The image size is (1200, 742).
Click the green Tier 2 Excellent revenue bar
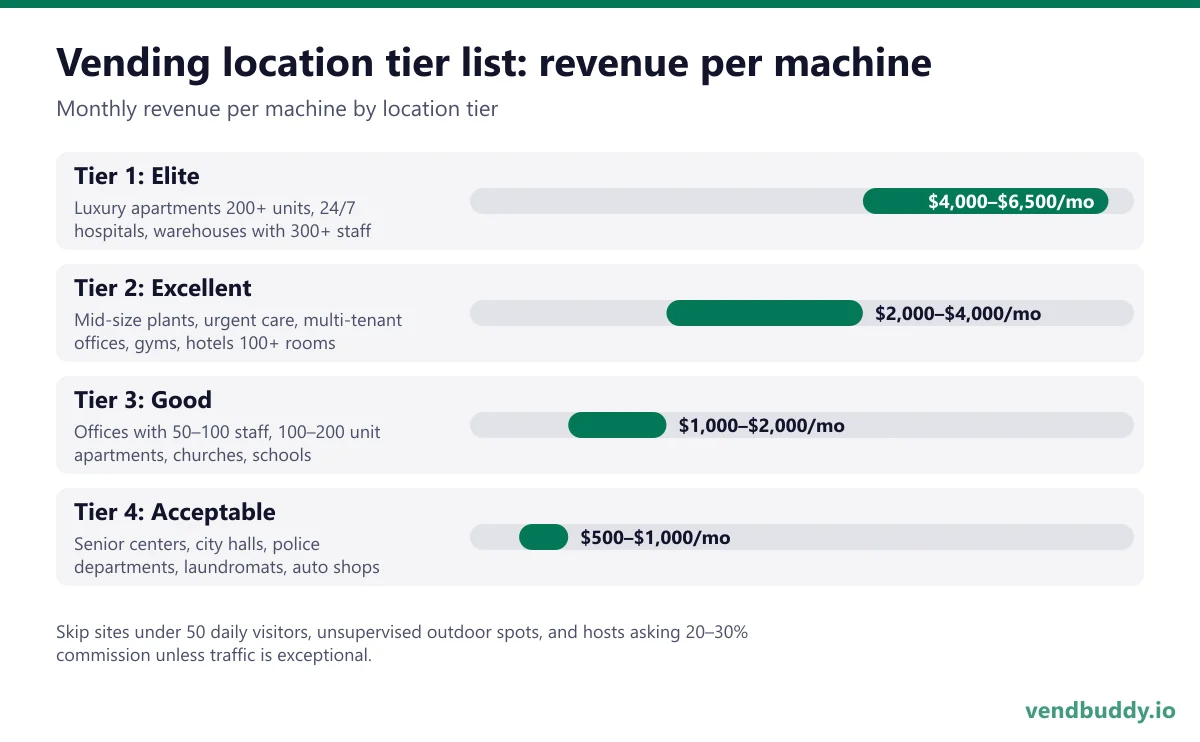pos(764,313)
